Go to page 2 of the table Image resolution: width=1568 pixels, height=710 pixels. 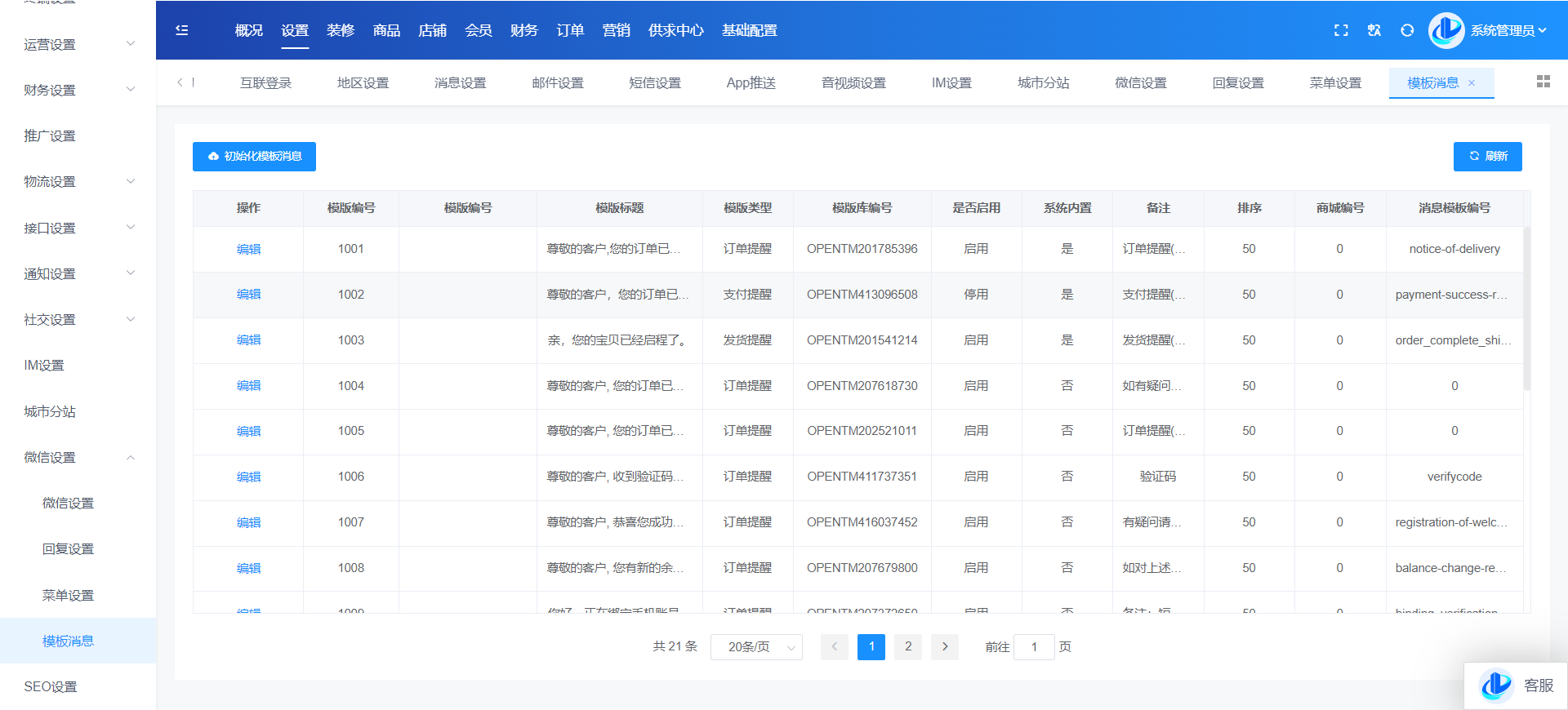(908, 646)
